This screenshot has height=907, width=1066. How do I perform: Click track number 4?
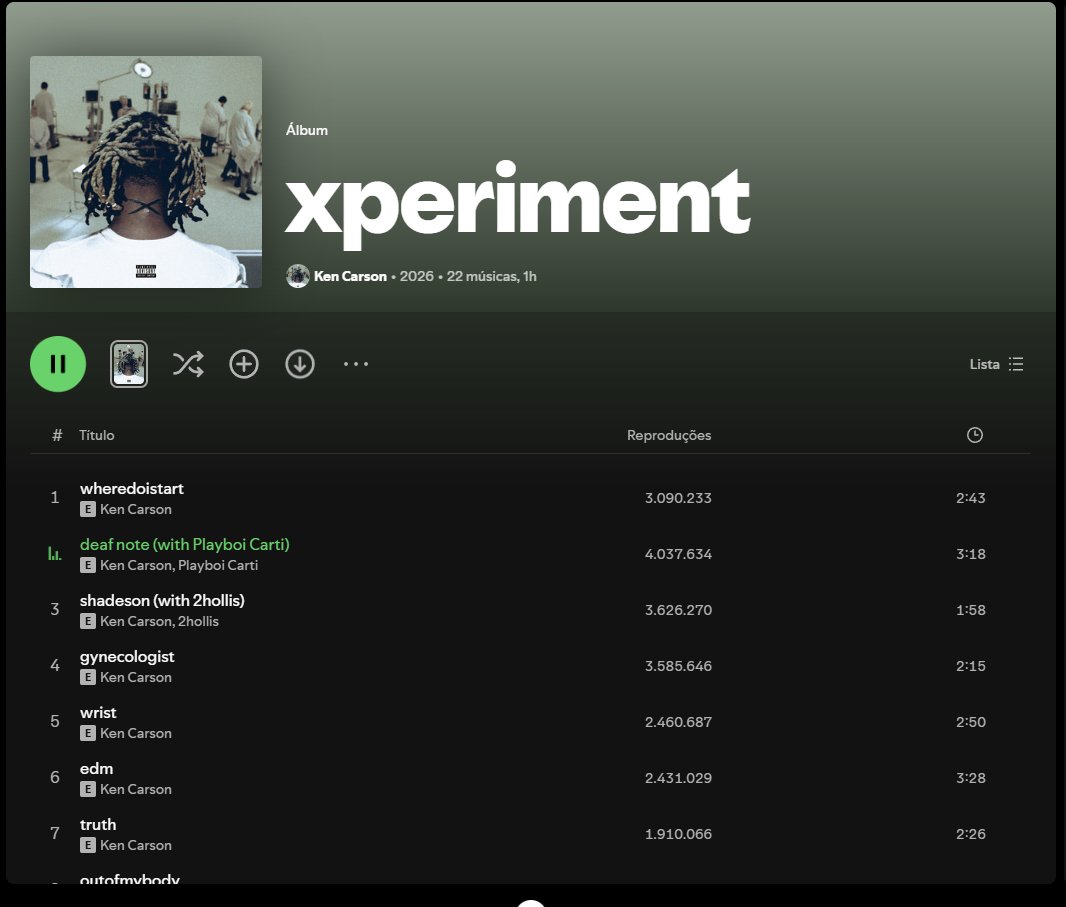(55, 665)
